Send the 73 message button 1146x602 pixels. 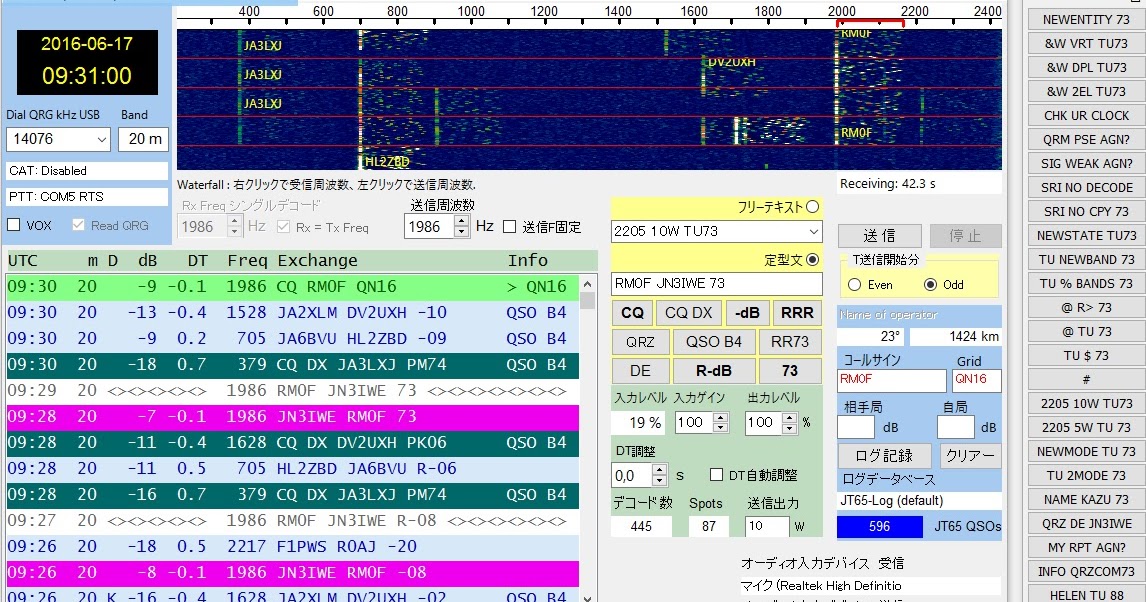[x=788, y=370]
